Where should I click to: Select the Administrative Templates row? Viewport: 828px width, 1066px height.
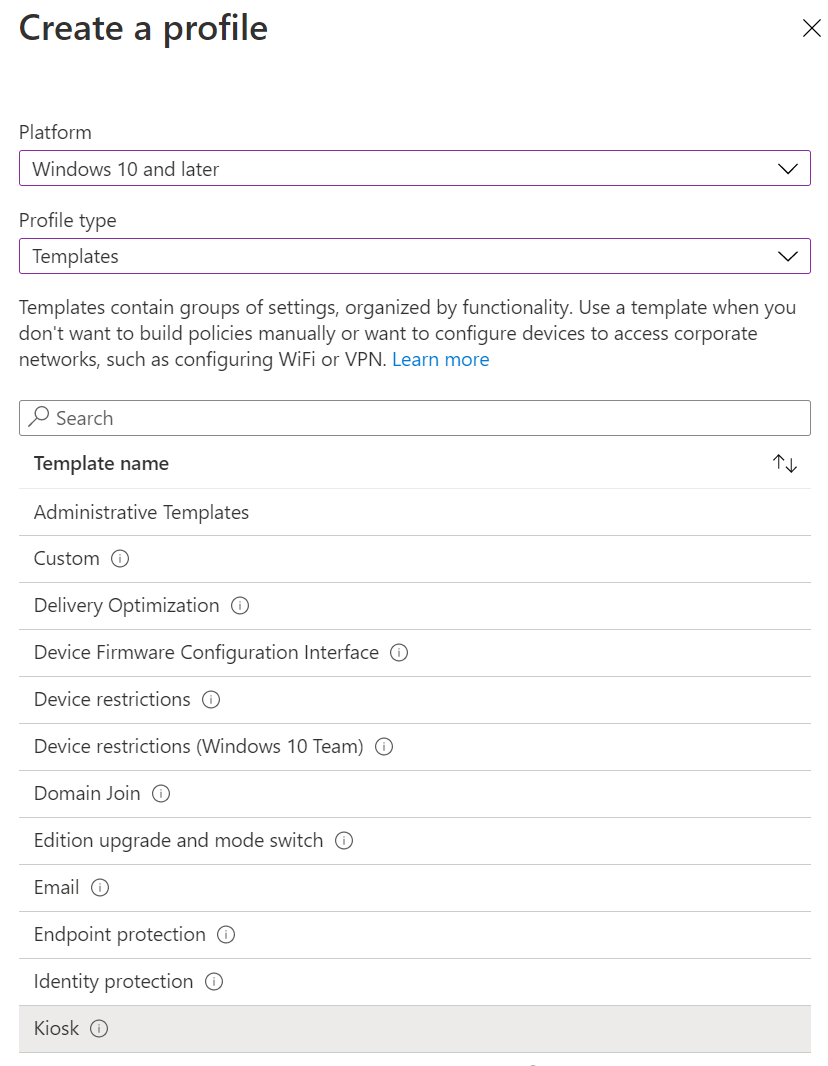(x=141, y=512)
